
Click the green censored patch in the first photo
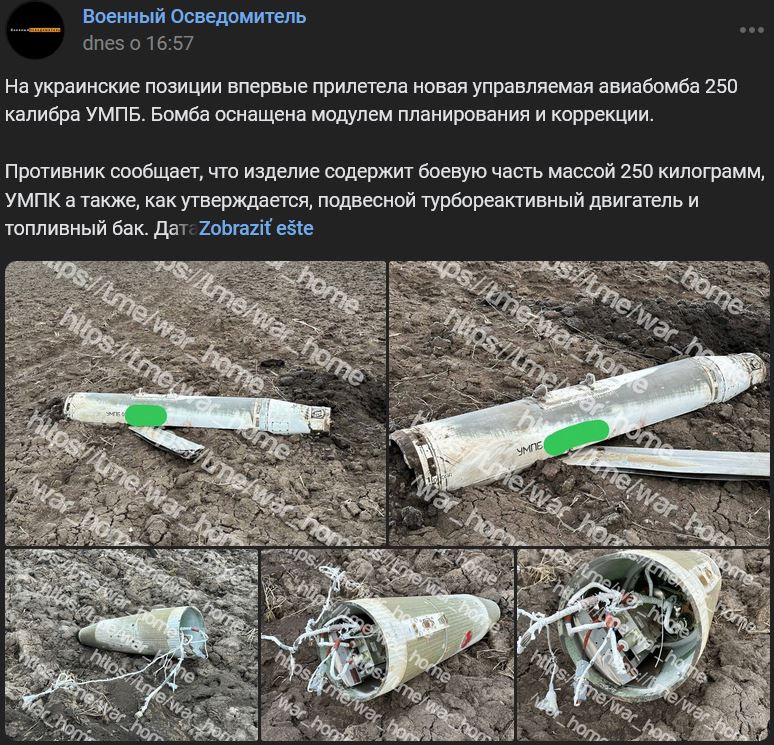[146, 415]
